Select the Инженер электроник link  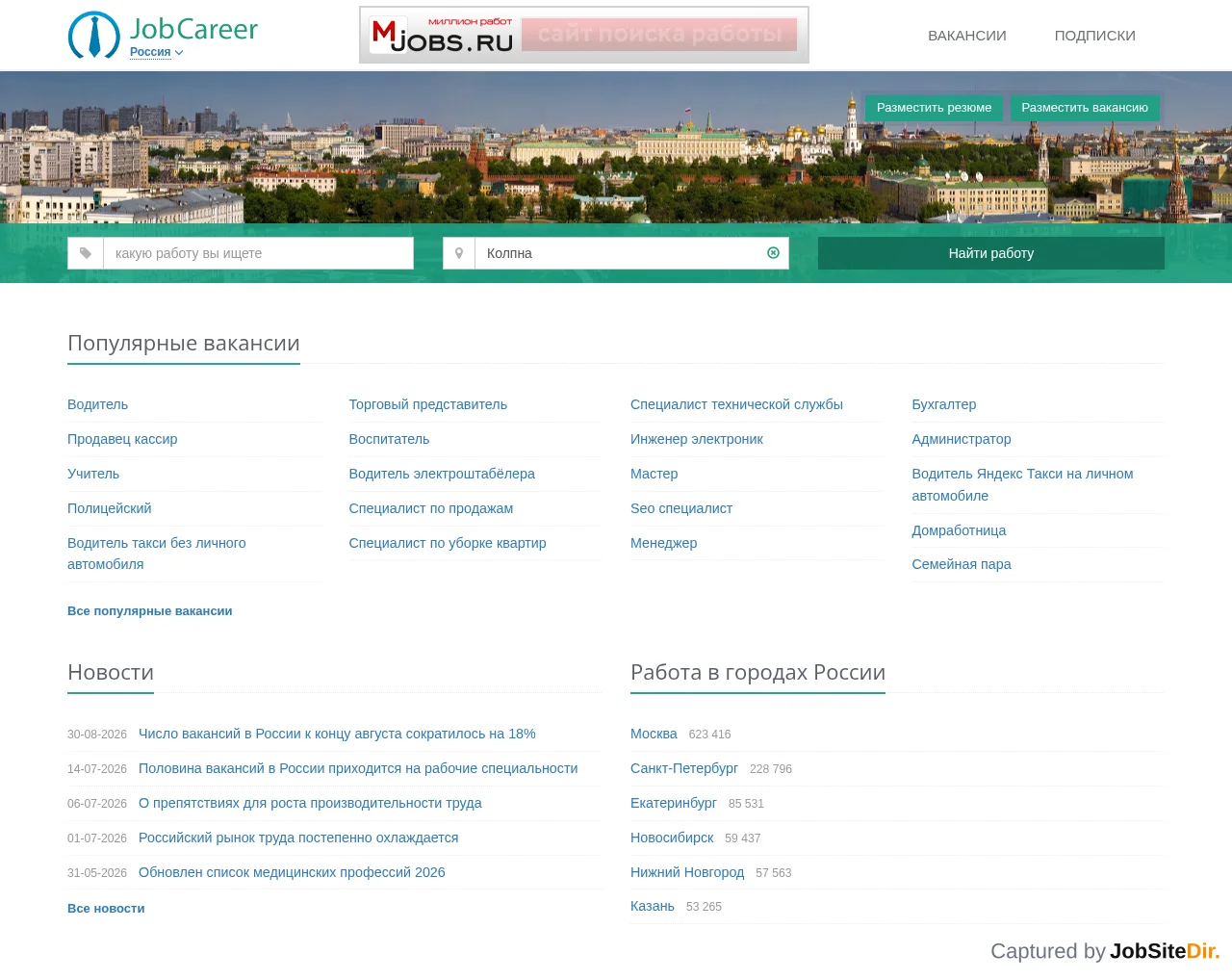(697, 439)
